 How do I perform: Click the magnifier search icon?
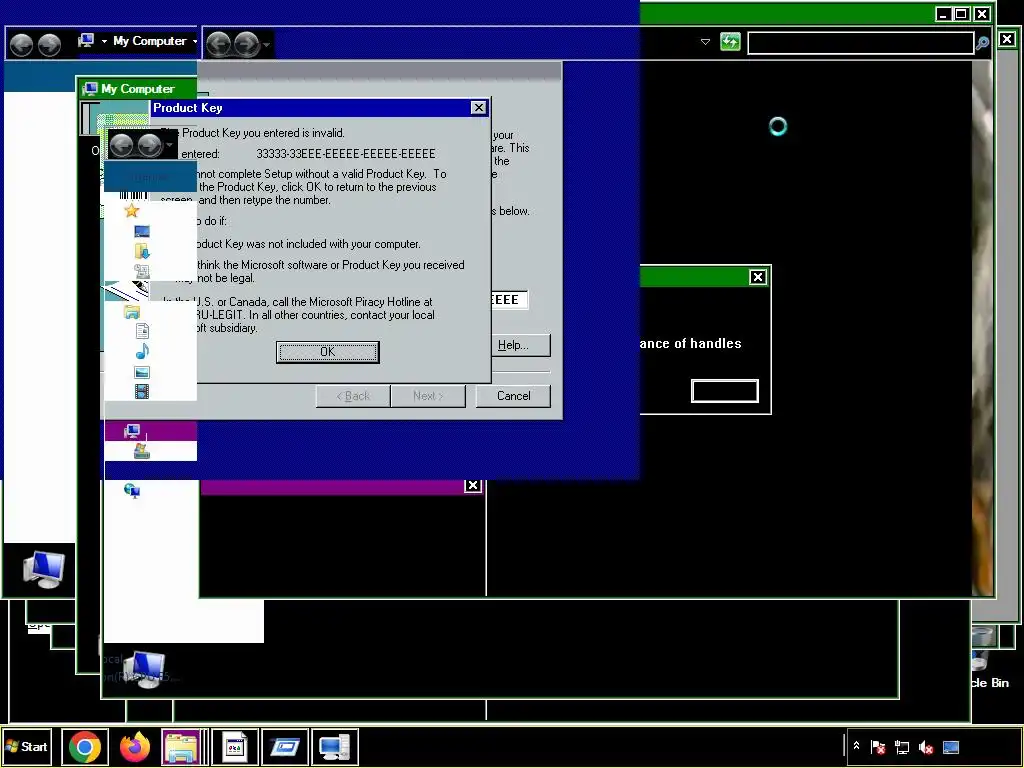pos(982,44)
